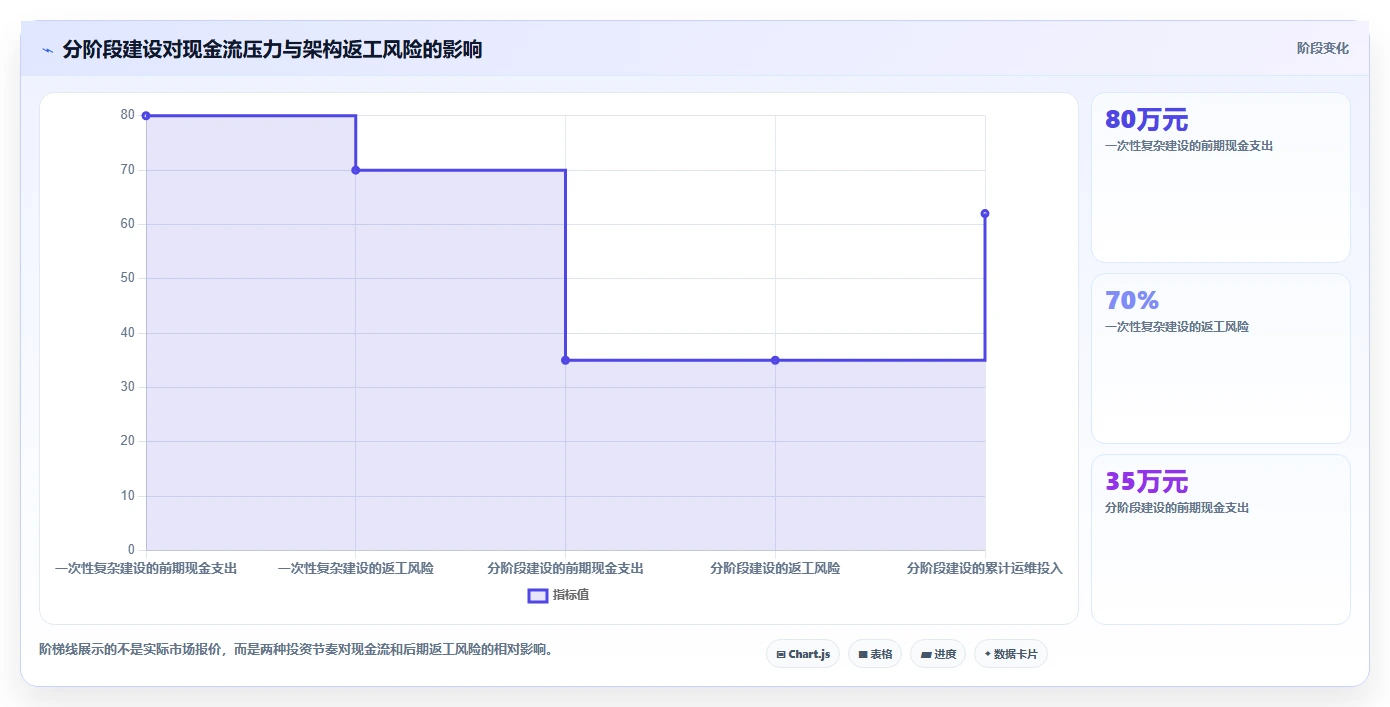The image size is (1390, 707).
Task: Click y-axis tick label 70
Action: pos(127,170)
